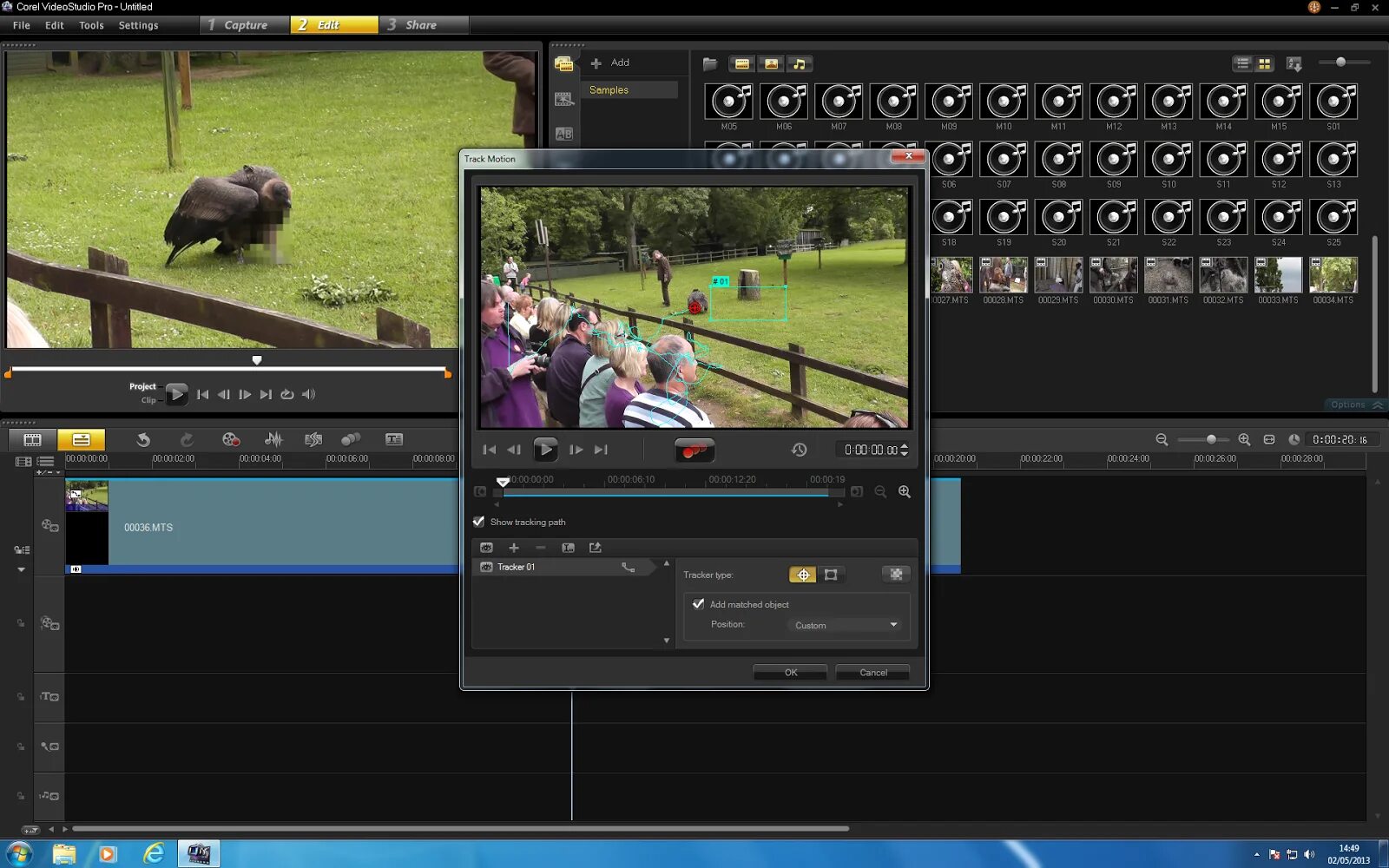Open the Settings menu

[138, 25]
